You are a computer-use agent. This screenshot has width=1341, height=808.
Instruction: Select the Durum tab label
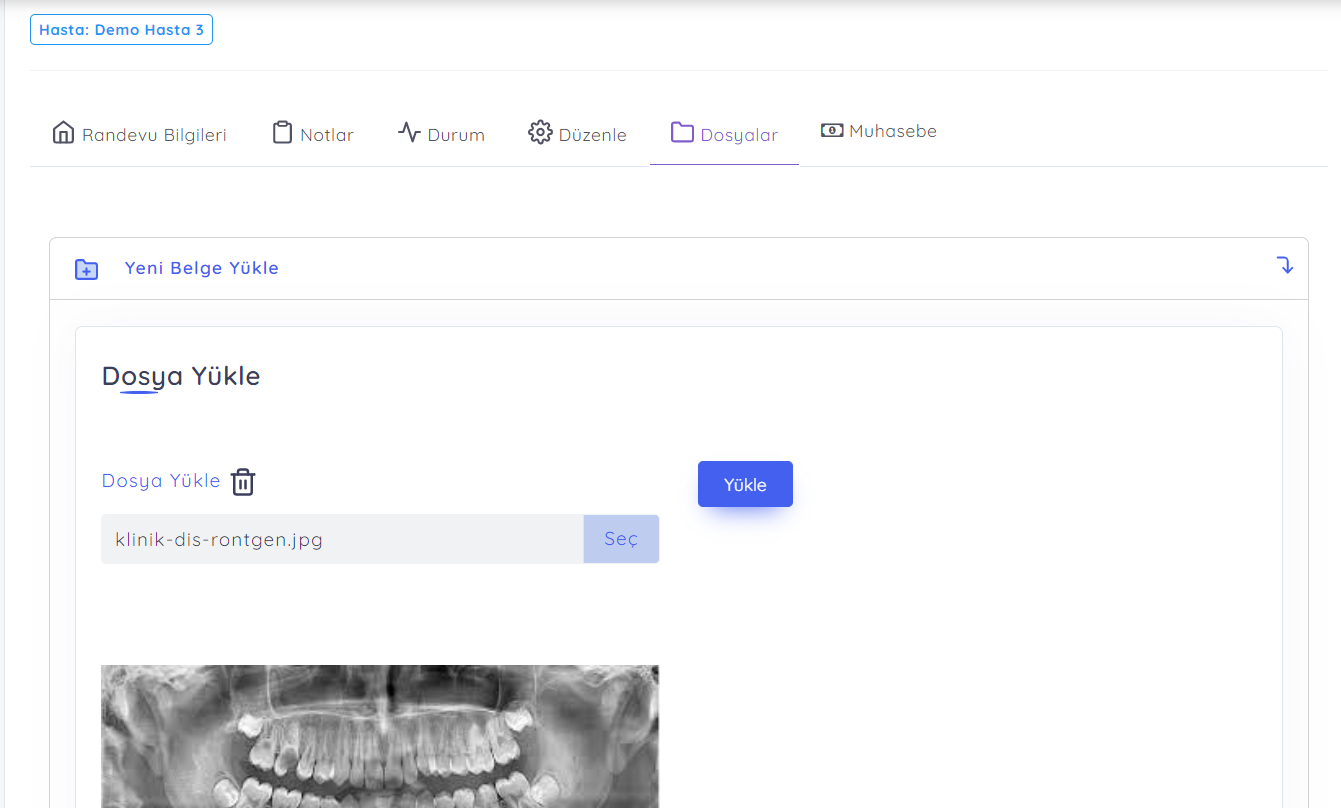pyautogui.click(x=456, y=135)
